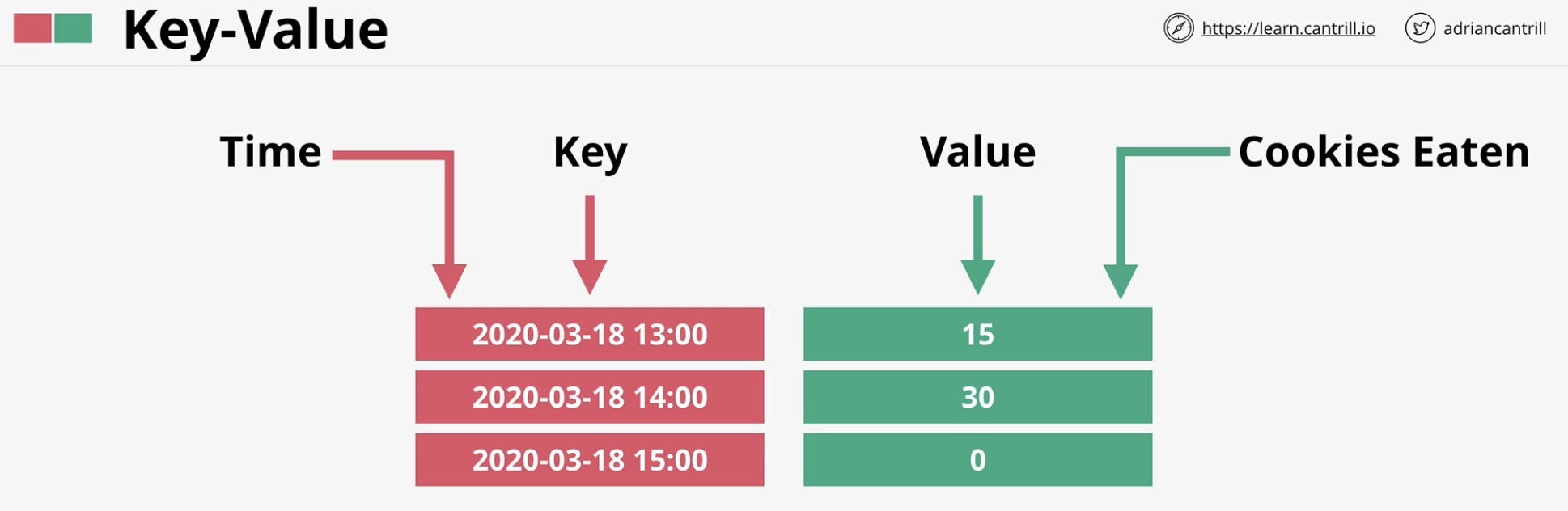Click the green arrowhead from Cookies Eaten
The height and width of the screenshot is (511, 1568).
coord(1121,281)
